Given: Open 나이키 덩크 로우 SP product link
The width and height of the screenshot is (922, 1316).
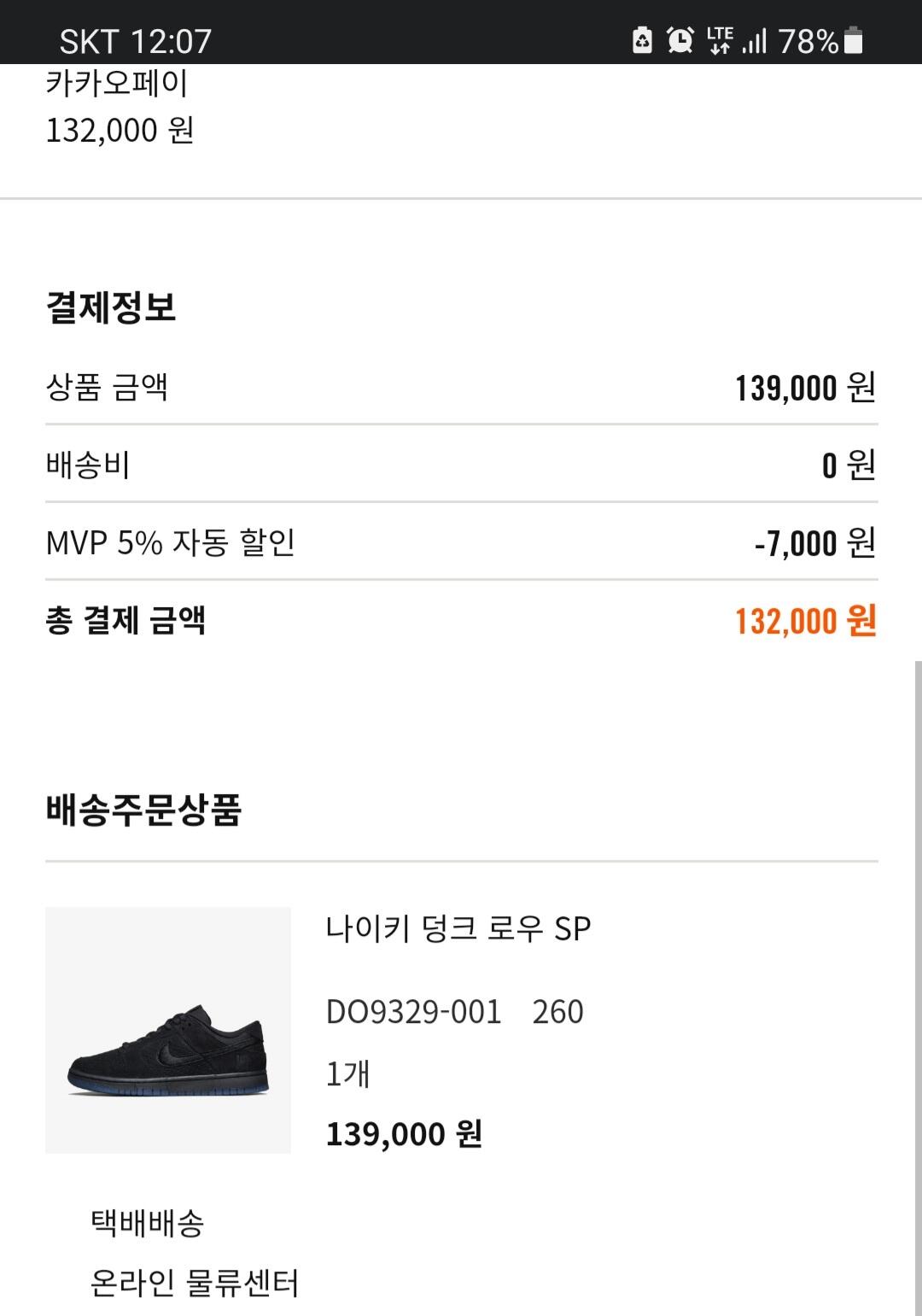Looking at the screenshot, I should tap(458, 928).
